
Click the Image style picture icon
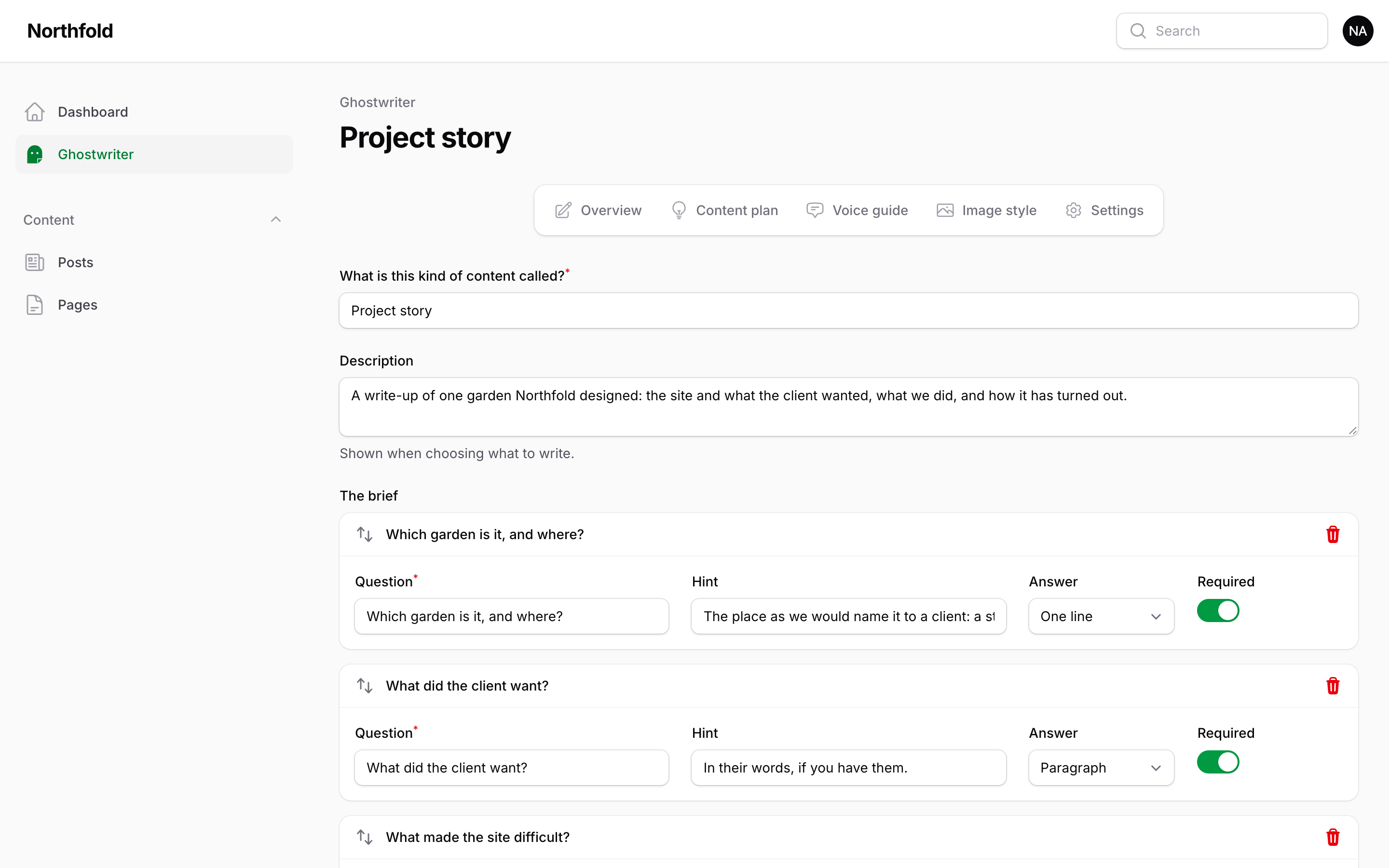click(945, 211)
